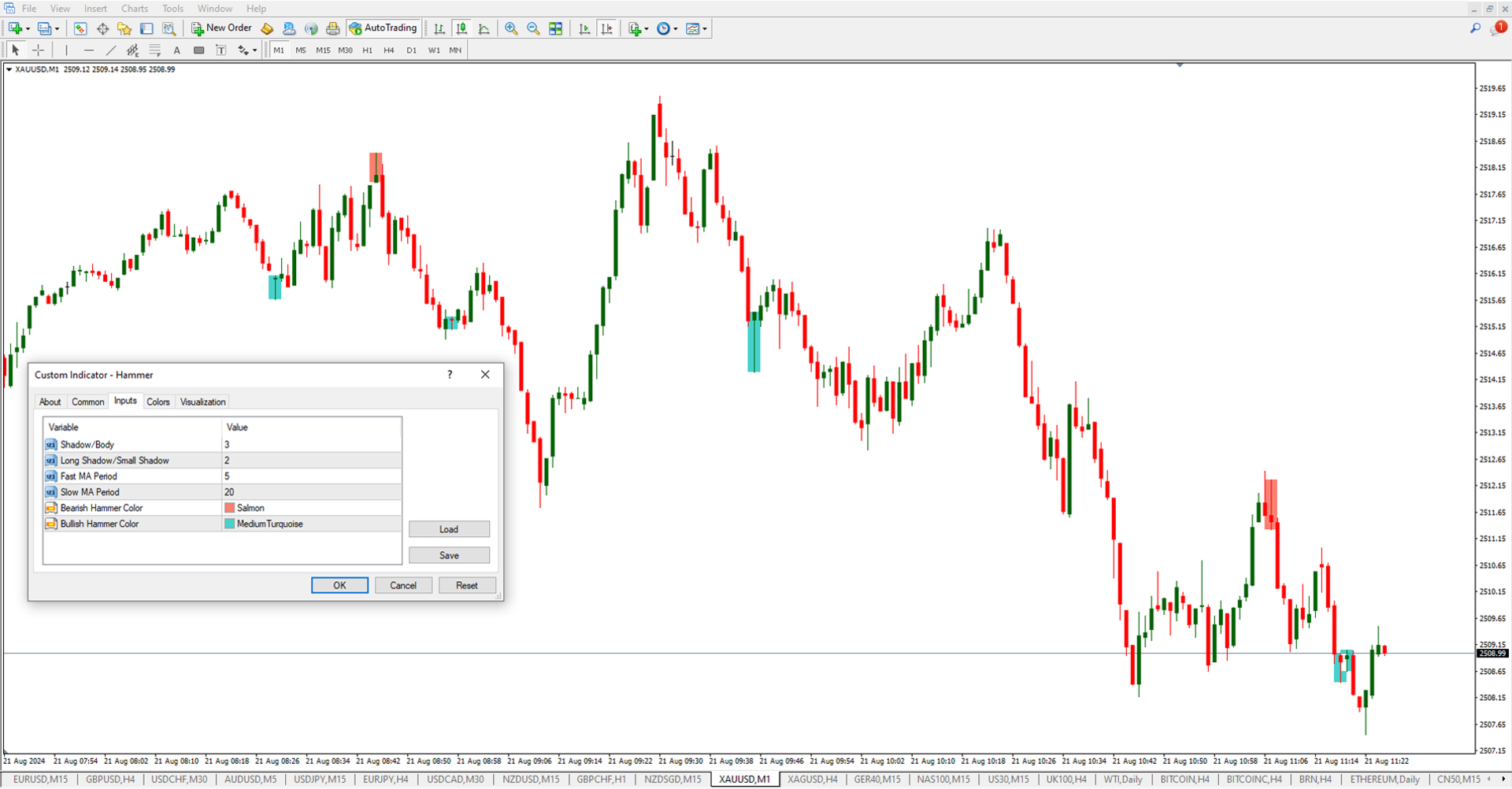Select the Crosshair tool
This screenshot has width=1512, height=789.
pyautogui.click(x=38, y=50)
